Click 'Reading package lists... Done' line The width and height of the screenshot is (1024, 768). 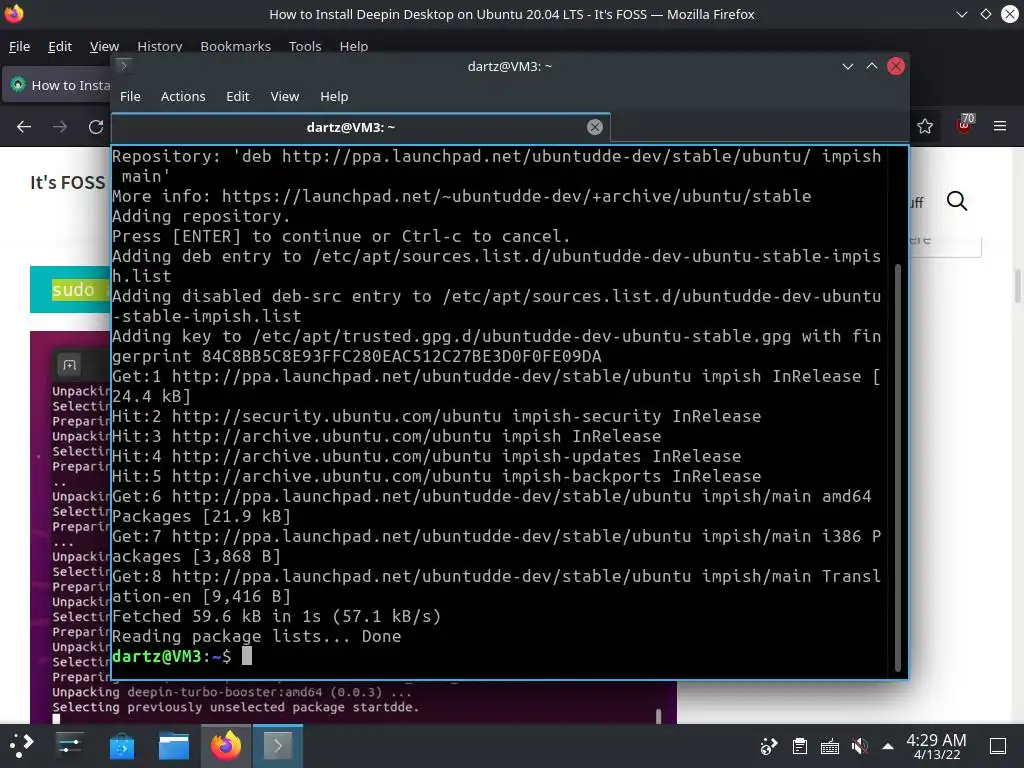256,637
